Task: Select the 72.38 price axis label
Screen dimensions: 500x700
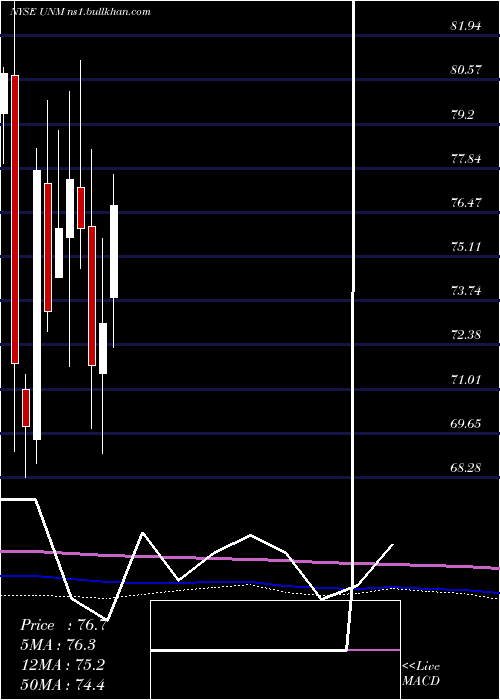Action: pos(466,334)
